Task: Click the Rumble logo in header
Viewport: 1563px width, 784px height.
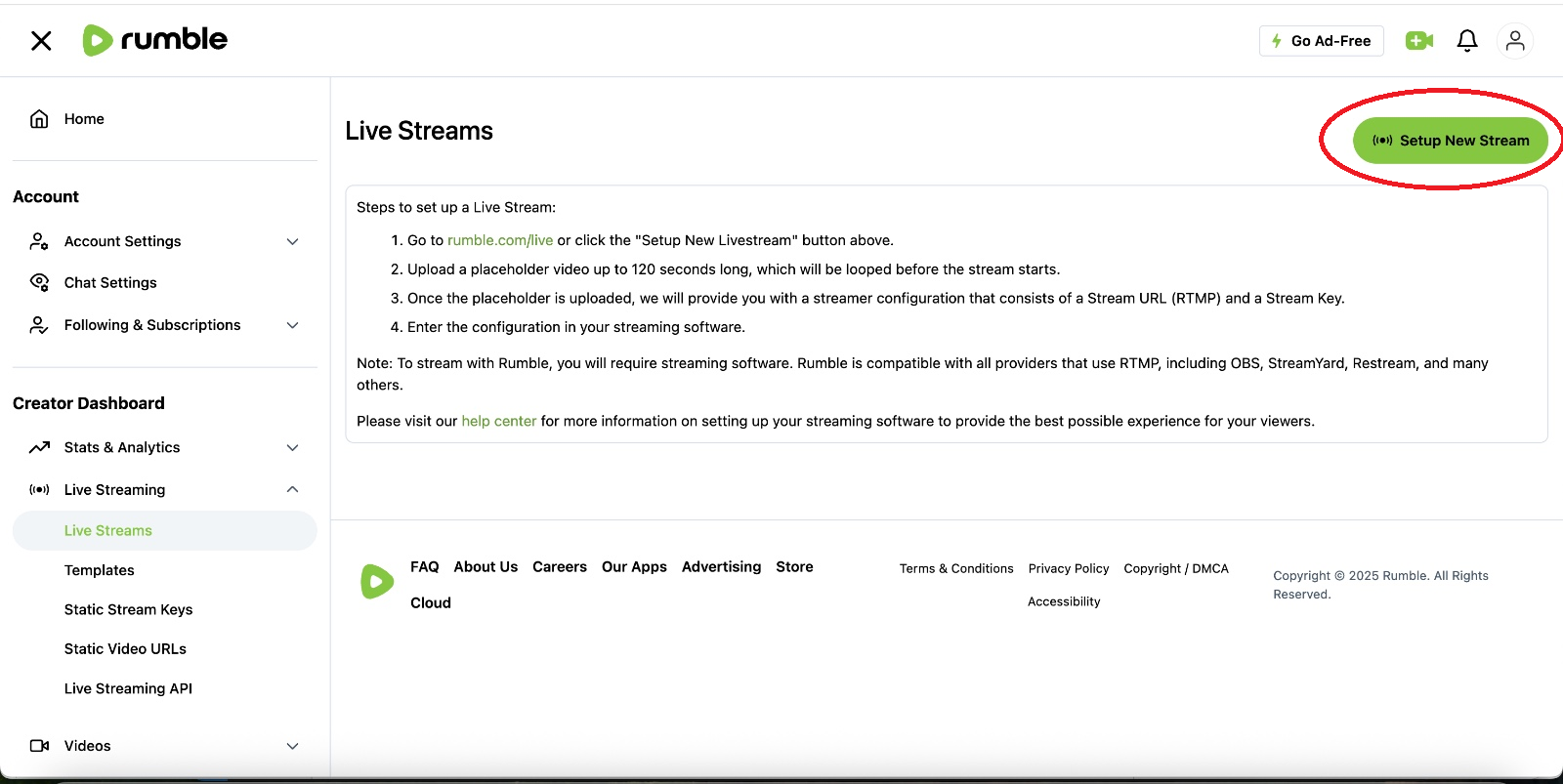Action: [x=154, y=40]
